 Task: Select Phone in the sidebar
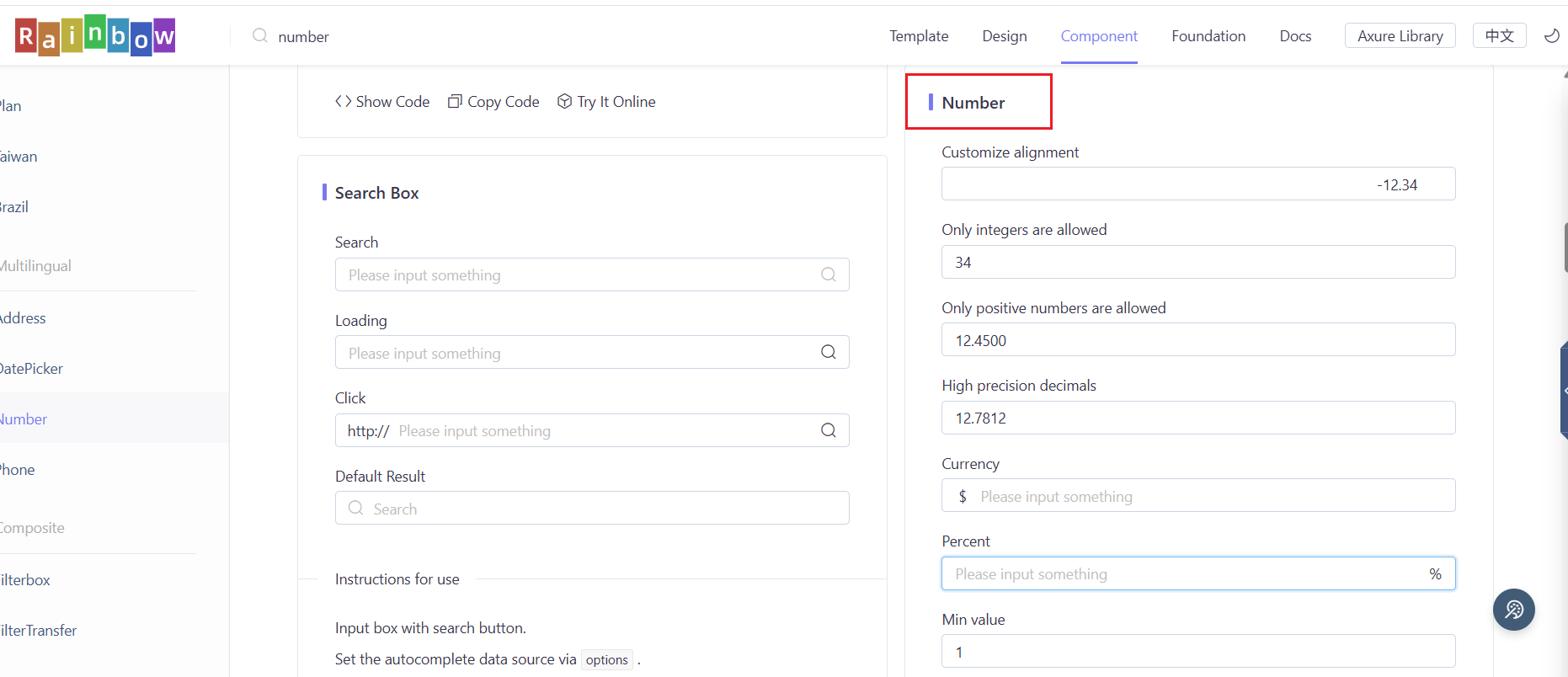click(x=19, y=470)
